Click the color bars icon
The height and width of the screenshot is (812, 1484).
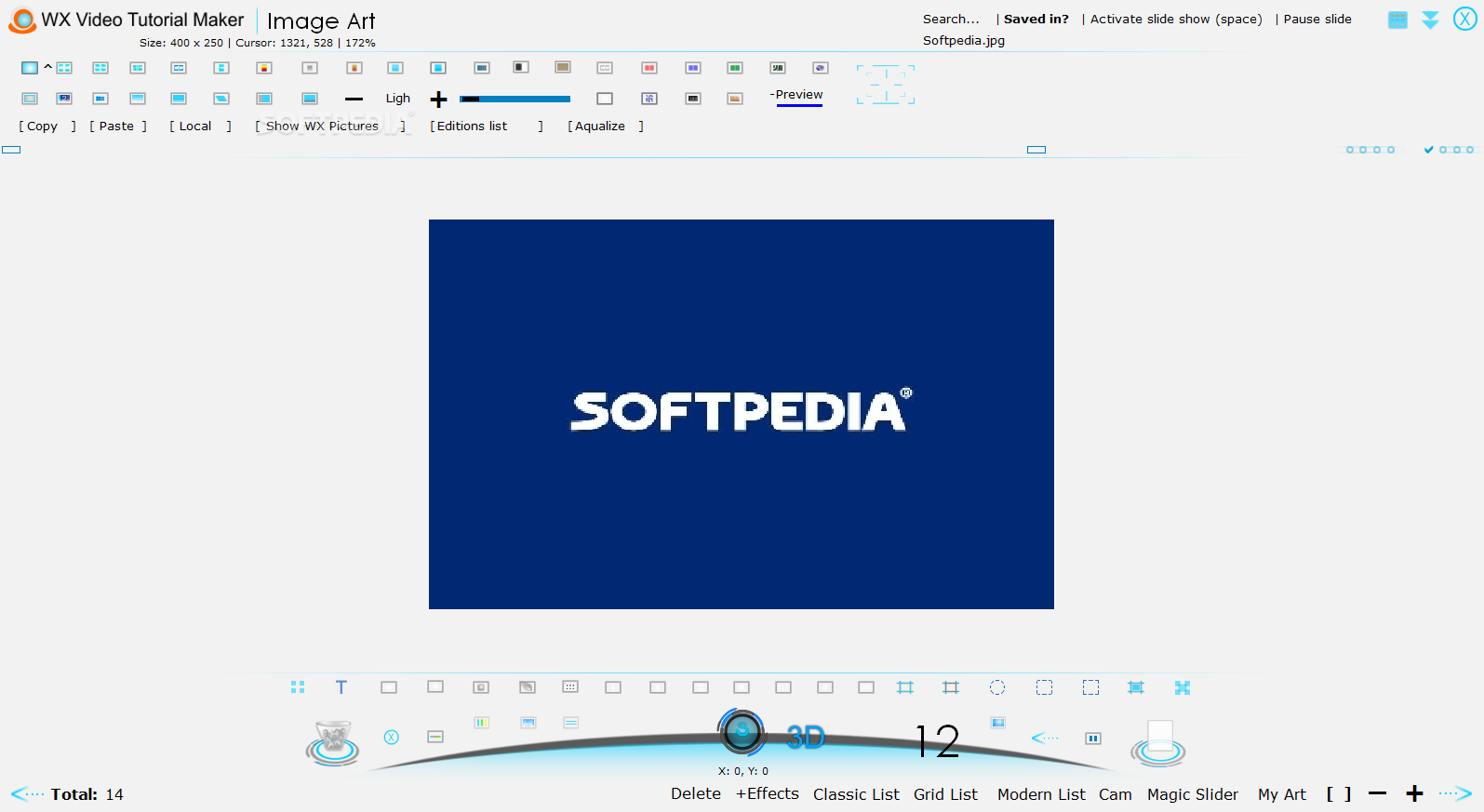point(482,723)
